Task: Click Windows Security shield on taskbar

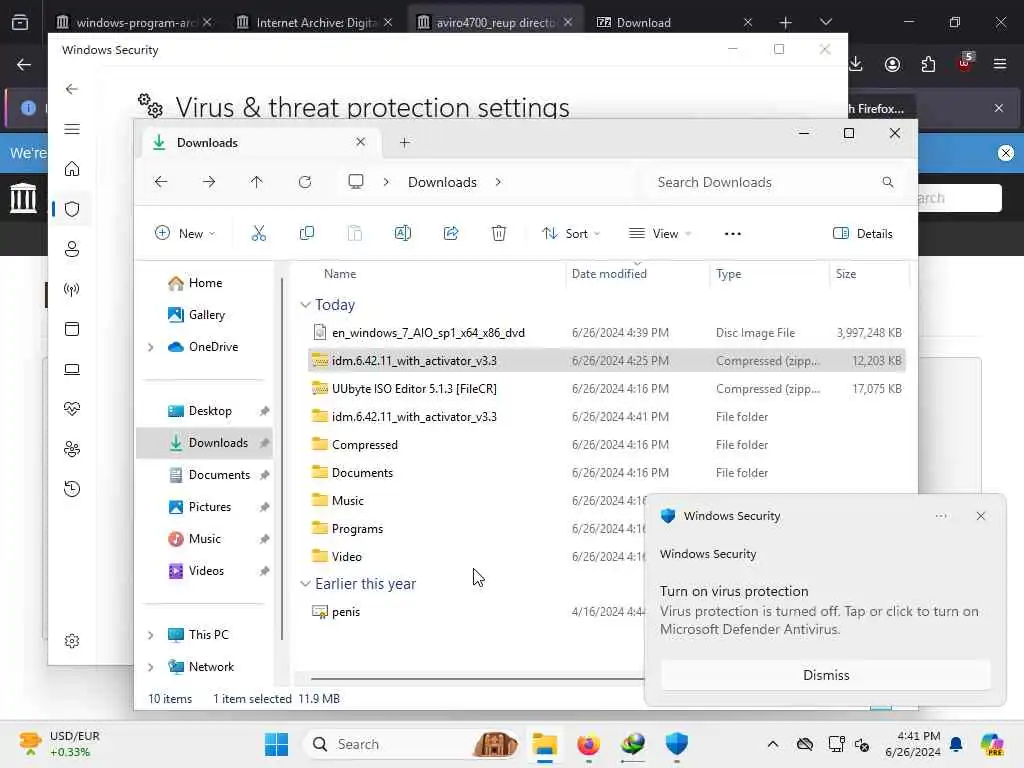Action: [677, 744]
